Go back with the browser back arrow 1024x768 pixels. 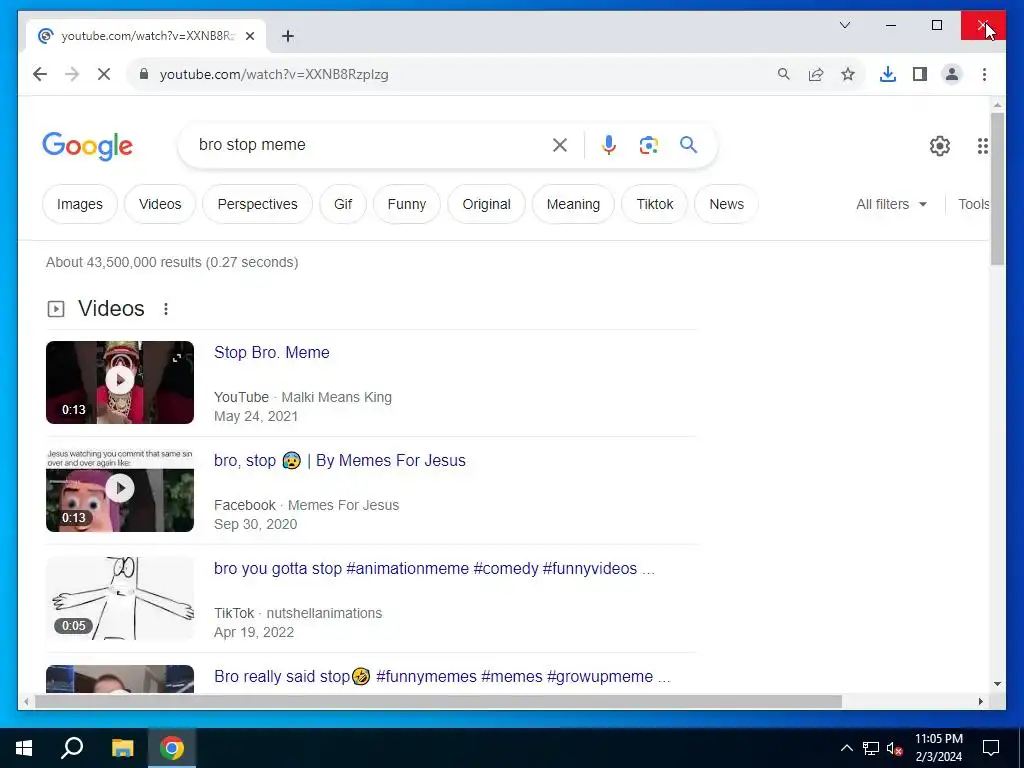tap(40, 74)
